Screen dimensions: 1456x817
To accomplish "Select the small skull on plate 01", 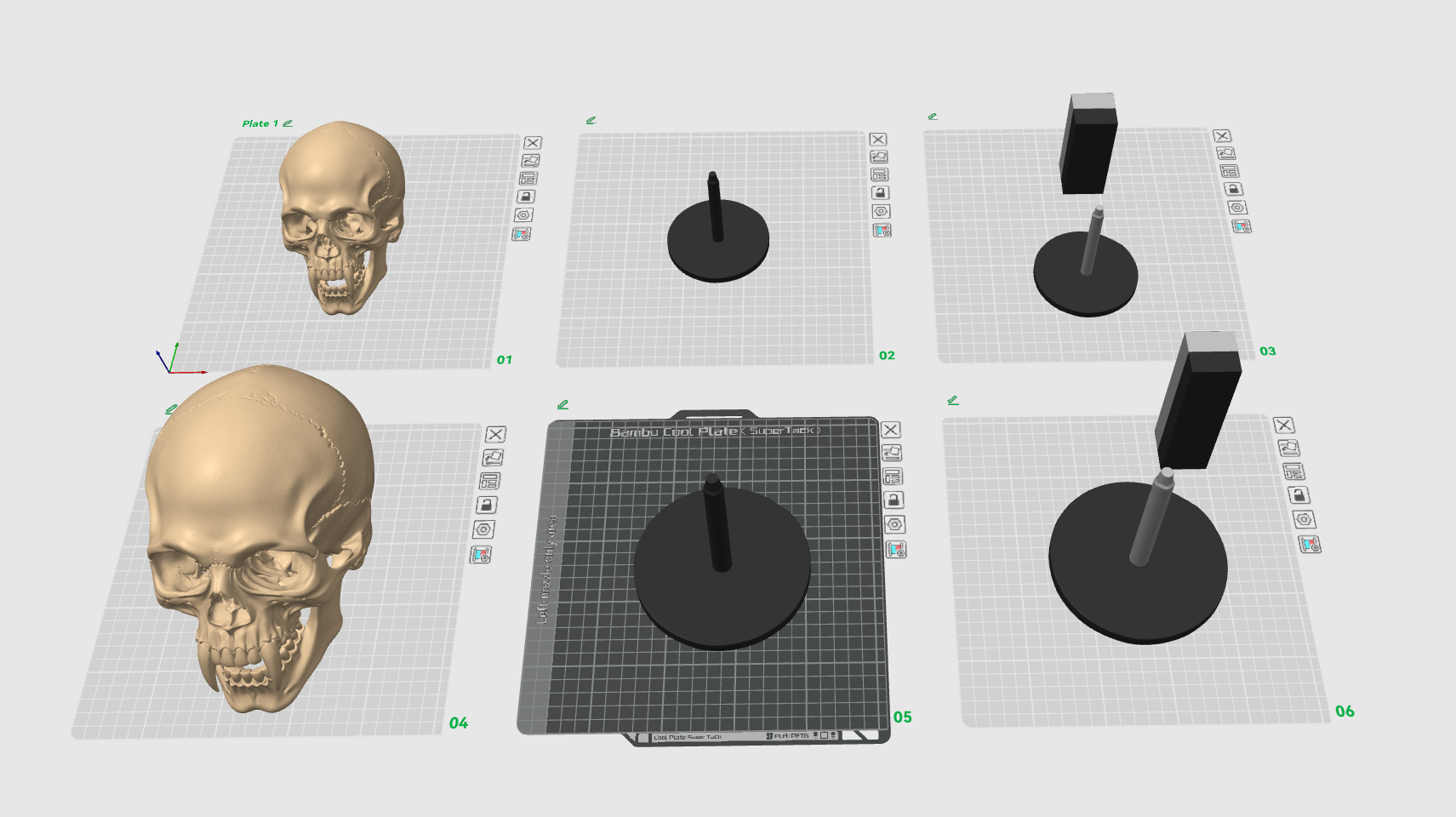I will [x=342, y=216].
